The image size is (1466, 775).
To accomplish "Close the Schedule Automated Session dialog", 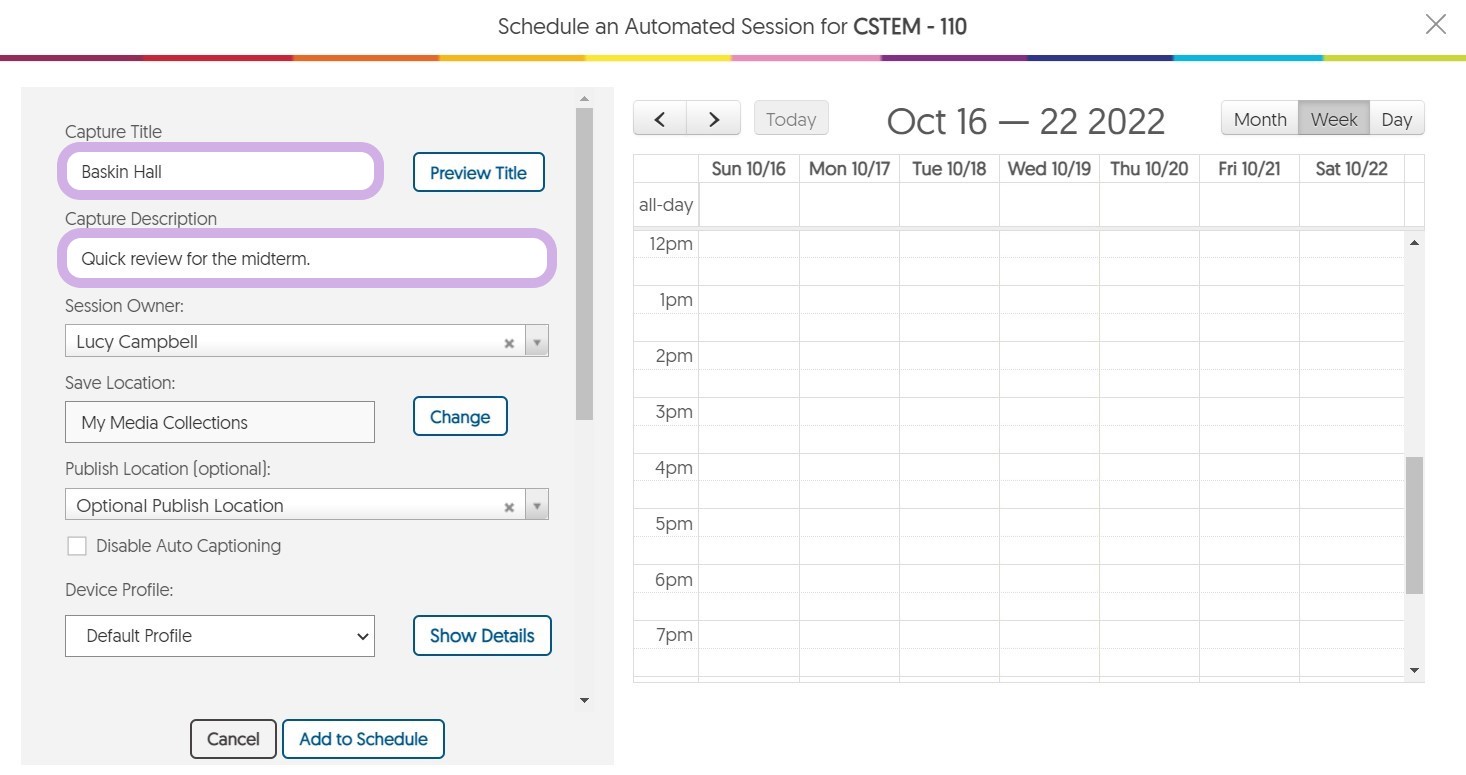I will tap(1435, 25).
